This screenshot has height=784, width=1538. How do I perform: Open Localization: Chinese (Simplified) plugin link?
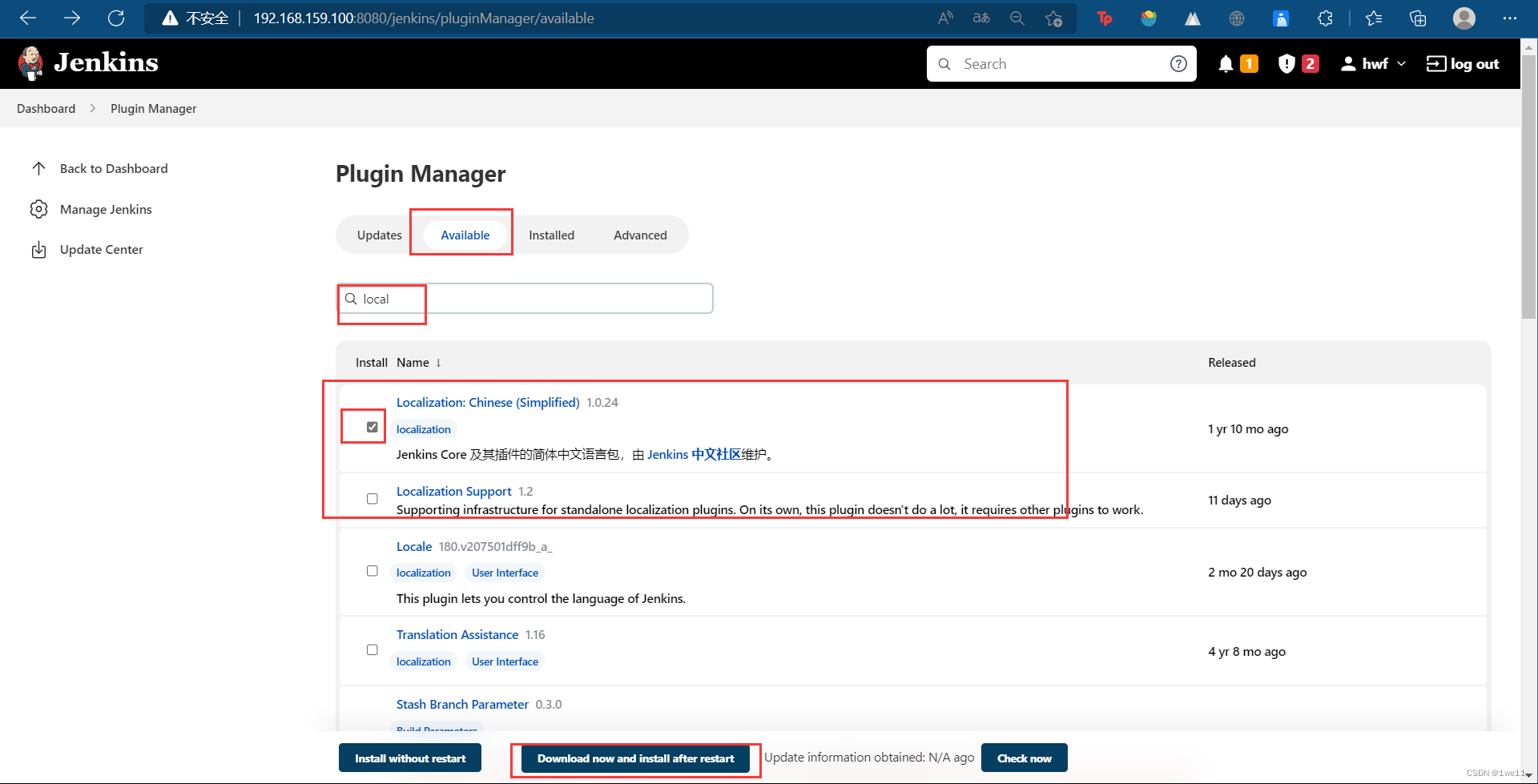point(488,402)
